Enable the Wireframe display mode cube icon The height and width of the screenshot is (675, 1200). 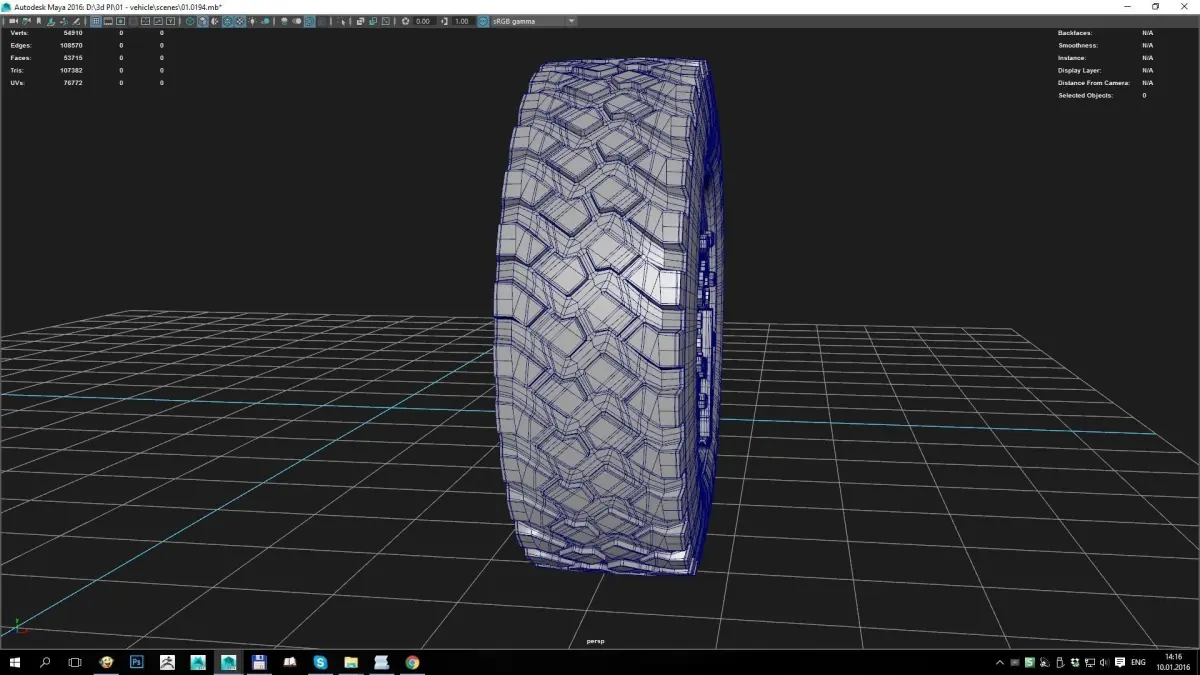190,21
